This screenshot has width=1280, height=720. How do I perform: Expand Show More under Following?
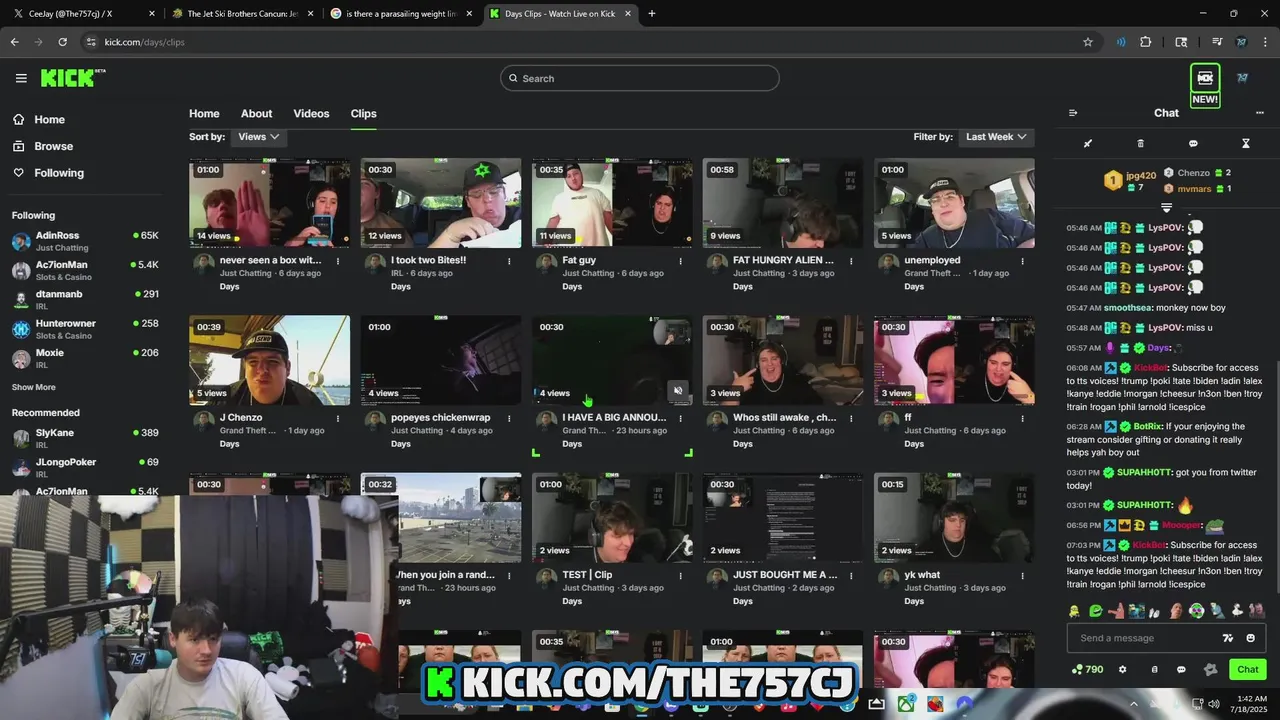[x=34, y=387]
